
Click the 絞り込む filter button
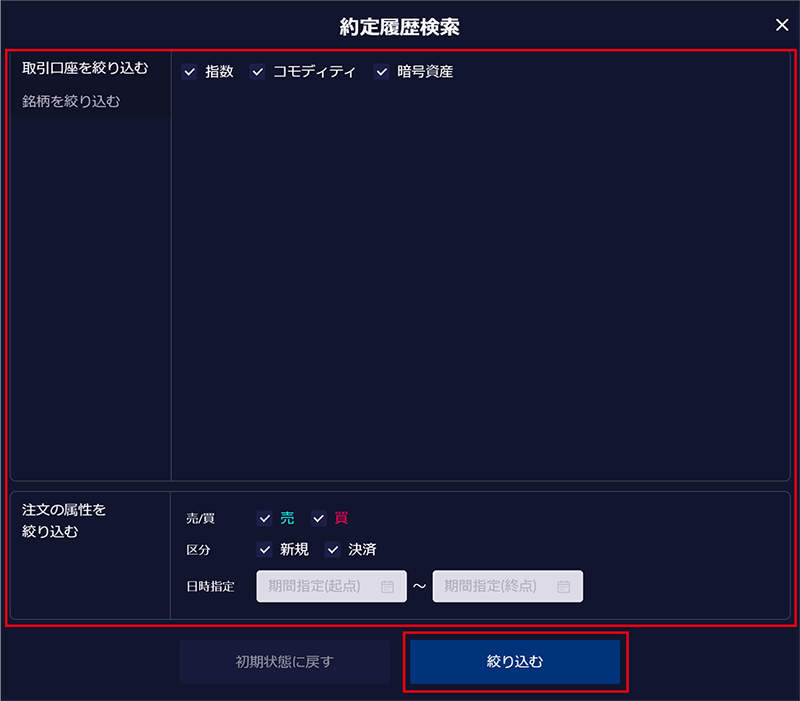tap(515, 662)
